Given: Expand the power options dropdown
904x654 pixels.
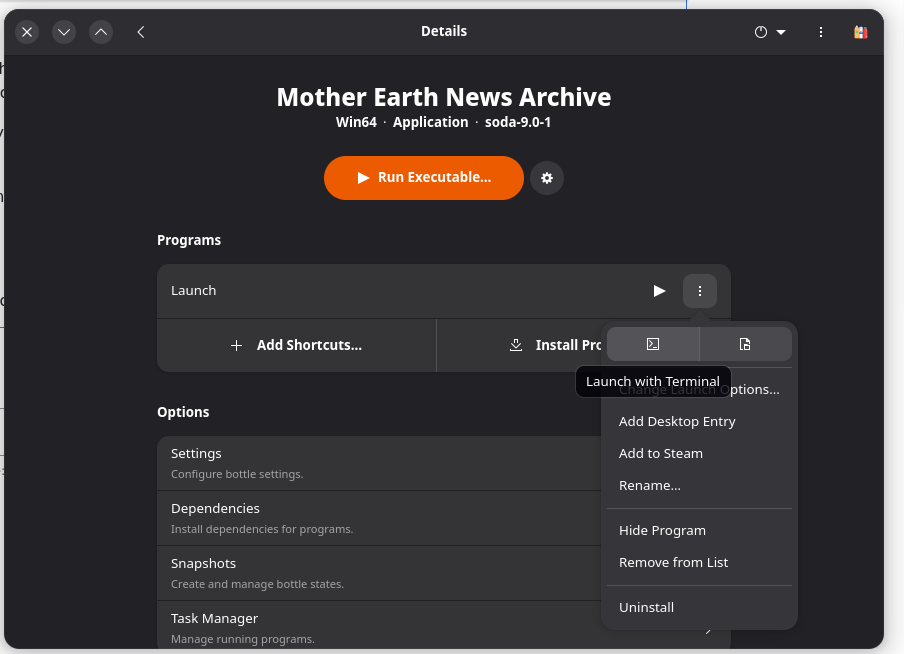Looking at the screenshot, I should point(770,32).
